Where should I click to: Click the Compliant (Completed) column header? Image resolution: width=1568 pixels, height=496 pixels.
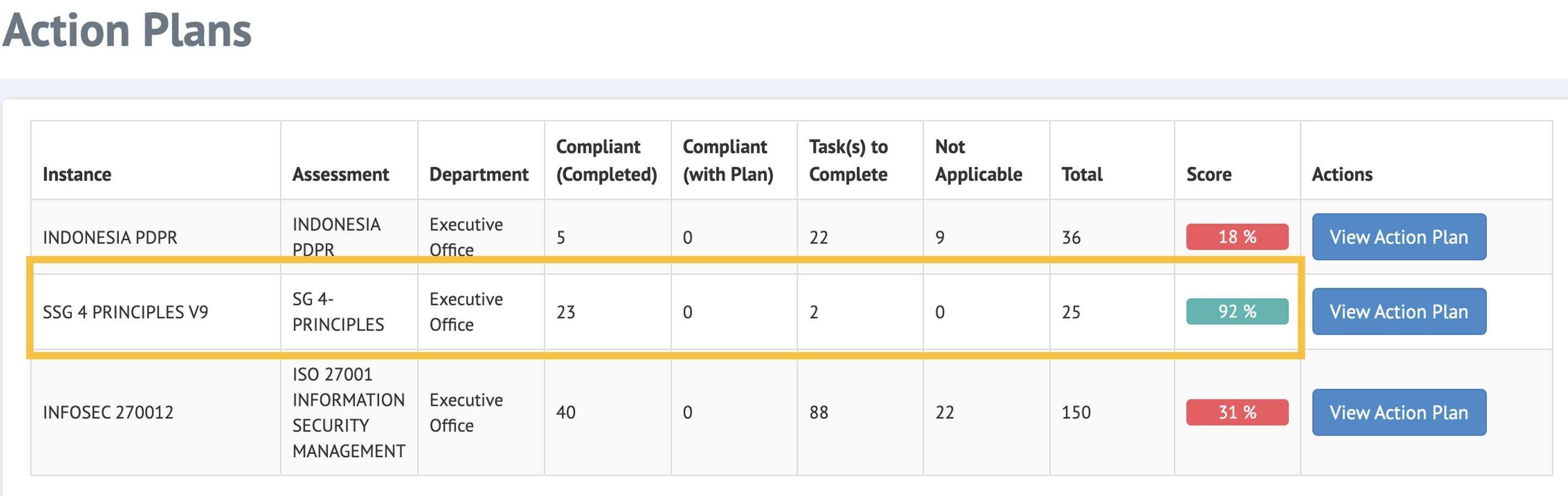click(607, 161)
